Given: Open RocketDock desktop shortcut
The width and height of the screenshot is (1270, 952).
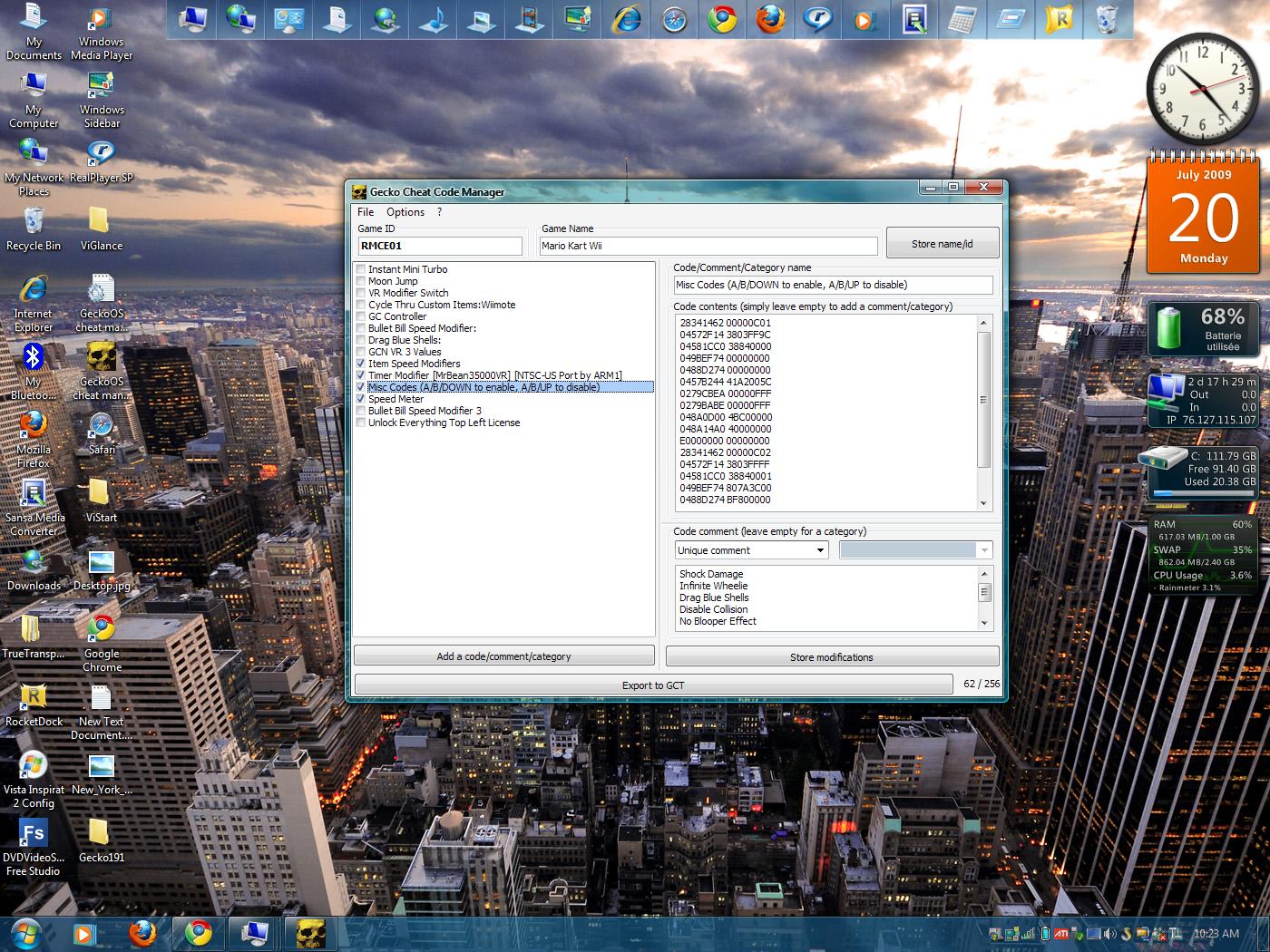Looking at the screenshot, I should 34,705.
